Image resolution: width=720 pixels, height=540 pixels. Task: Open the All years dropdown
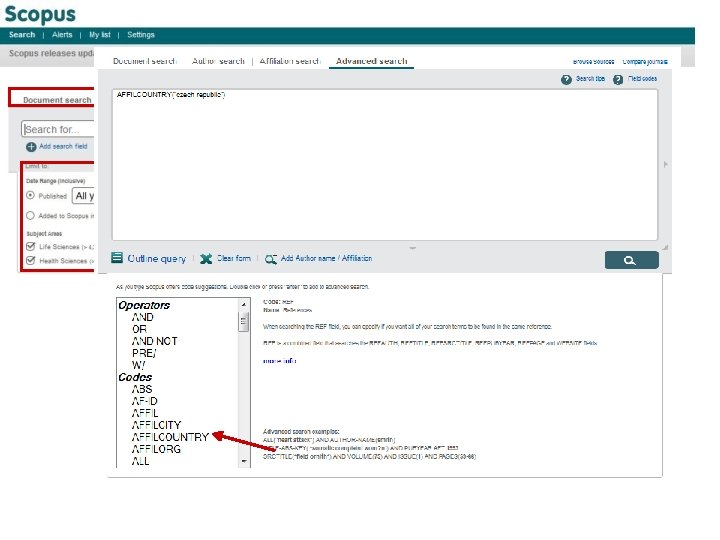pyautogui.click(x=83, y=196)
